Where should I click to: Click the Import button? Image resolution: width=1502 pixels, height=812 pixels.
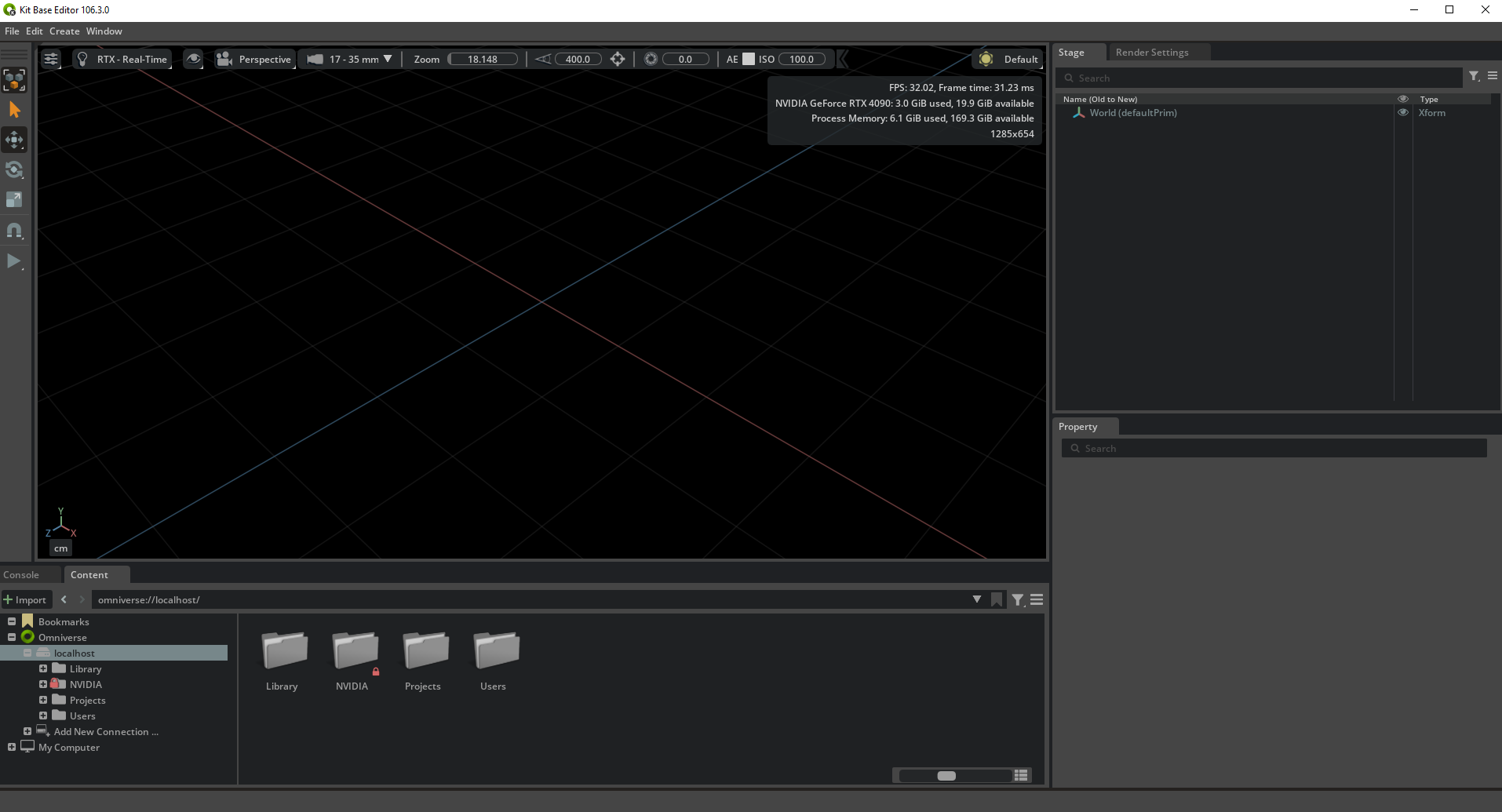pos(26,599)
